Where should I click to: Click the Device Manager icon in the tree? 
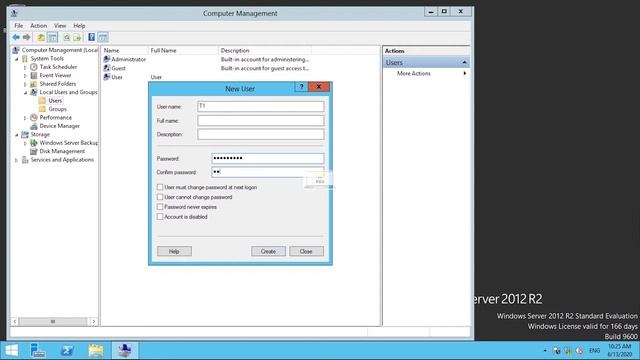tap(34, 126)
